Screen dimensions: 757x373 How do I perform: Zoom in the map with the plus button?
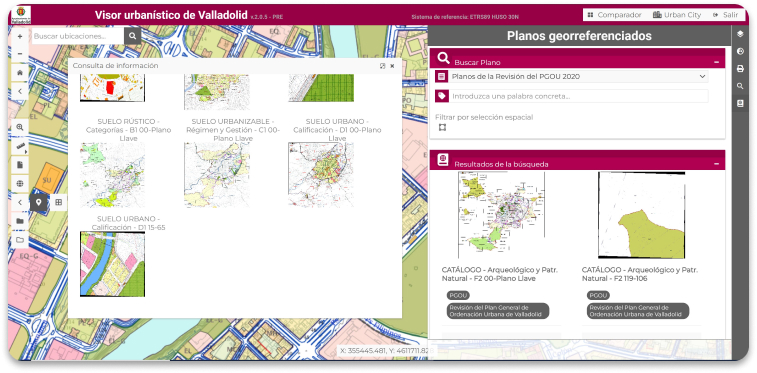[20, 36]
